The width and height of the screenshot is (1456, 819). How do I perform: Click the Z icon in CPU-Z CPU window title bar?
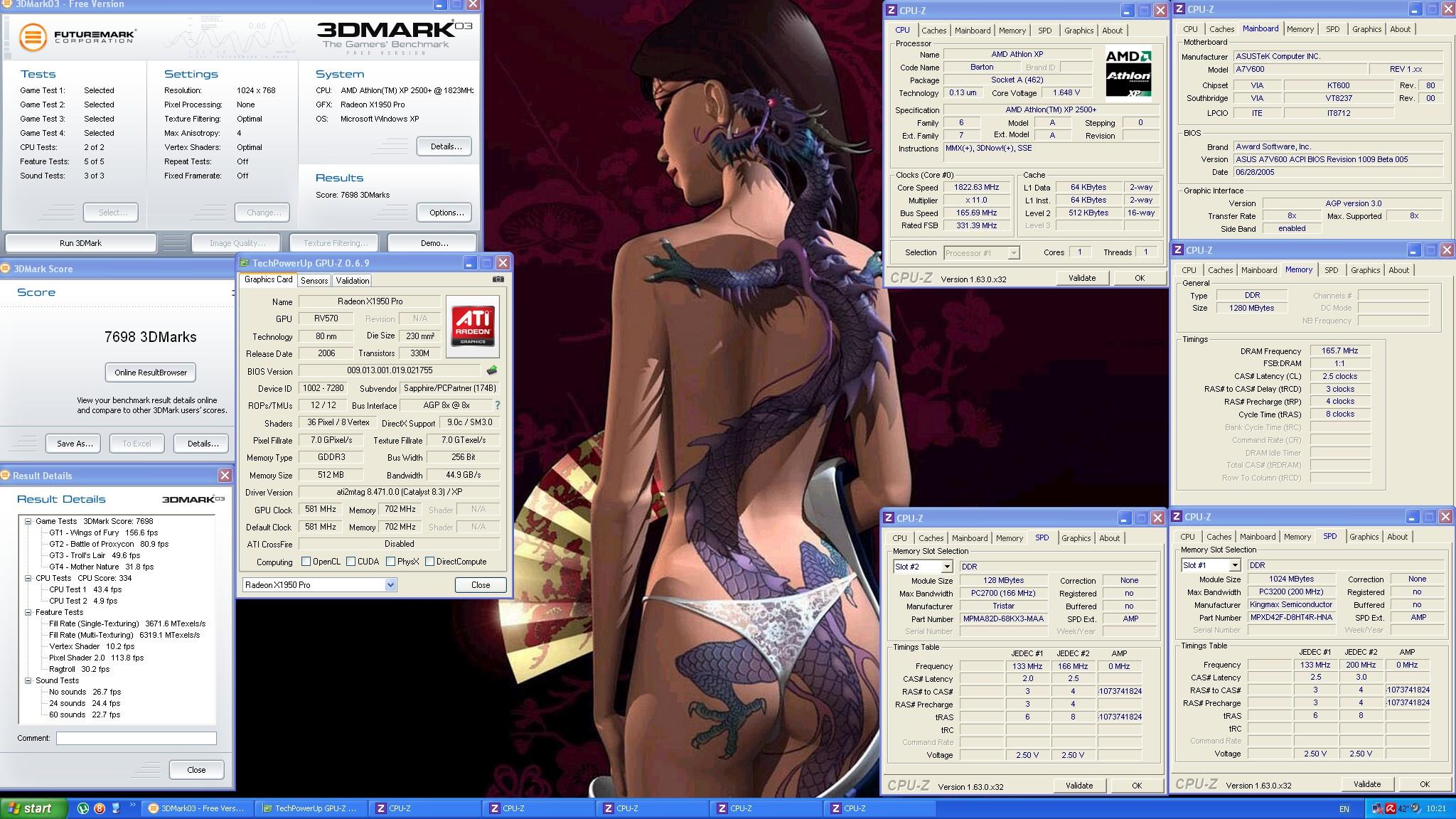[892, 10]
